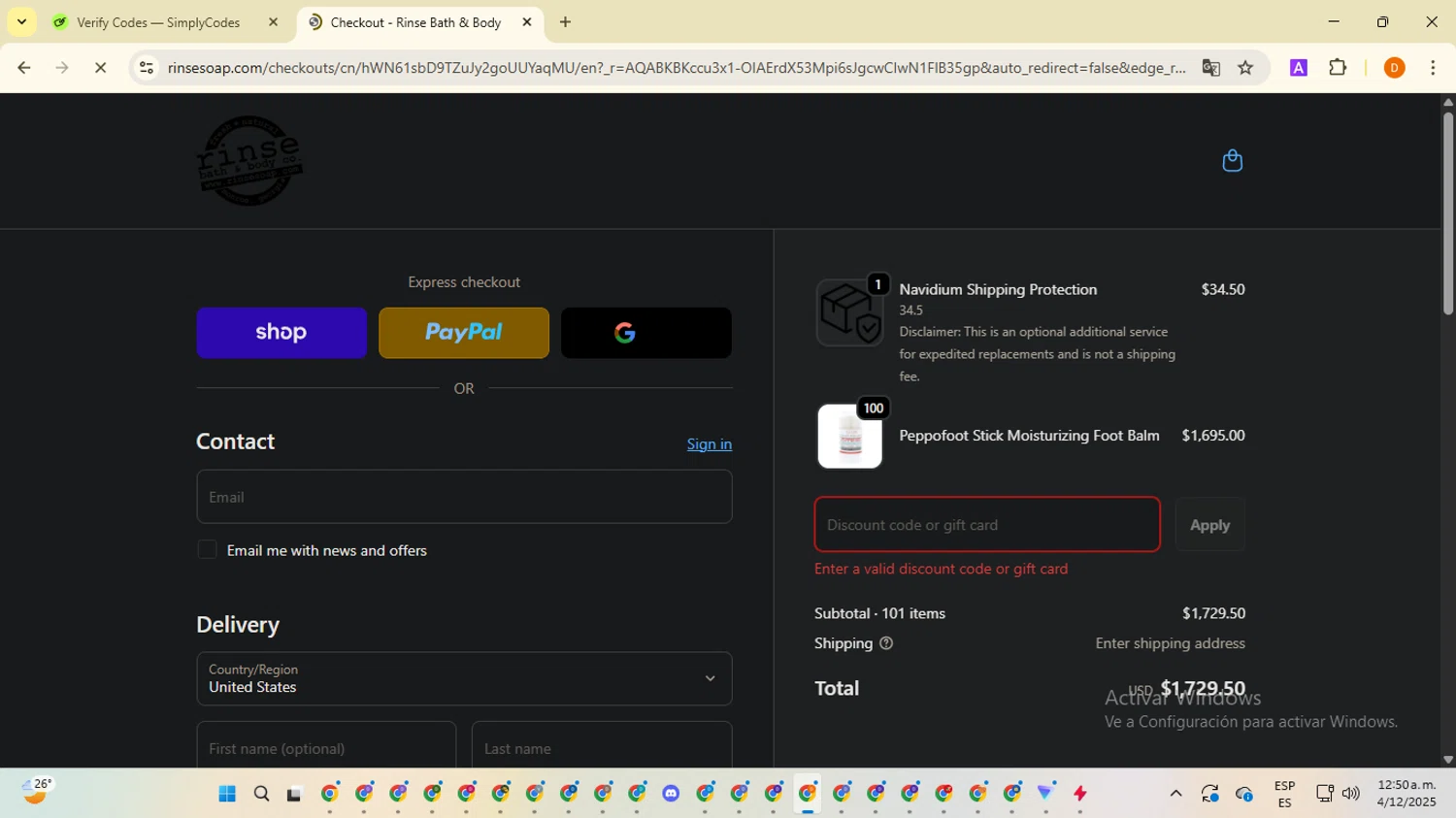Click the Peppofoot Stick Moisturizing Foot Balm name
This screenshot has height=818, width=1456.
pyautogui.click(x=1029, y=436)
